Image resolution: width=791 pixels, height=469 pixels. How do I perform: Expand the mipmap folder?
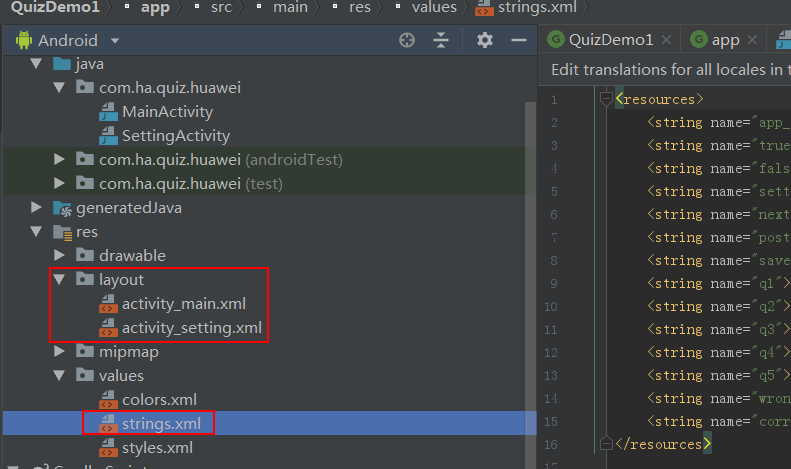(x=60, y=352)
